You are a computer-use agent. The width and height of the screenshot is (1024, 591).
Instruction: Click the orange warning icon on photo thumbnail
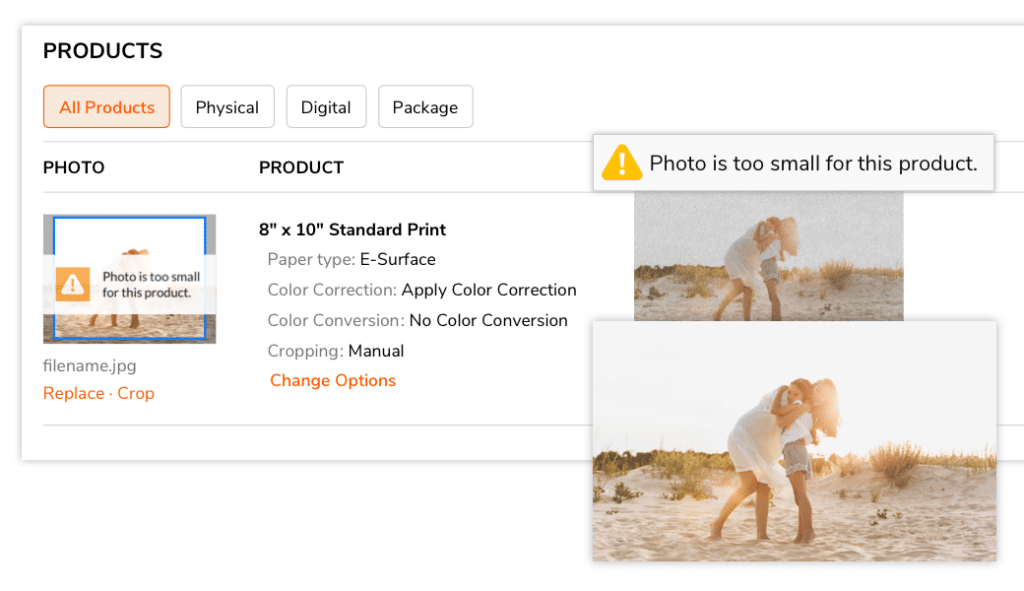click(x=74, y=284)
